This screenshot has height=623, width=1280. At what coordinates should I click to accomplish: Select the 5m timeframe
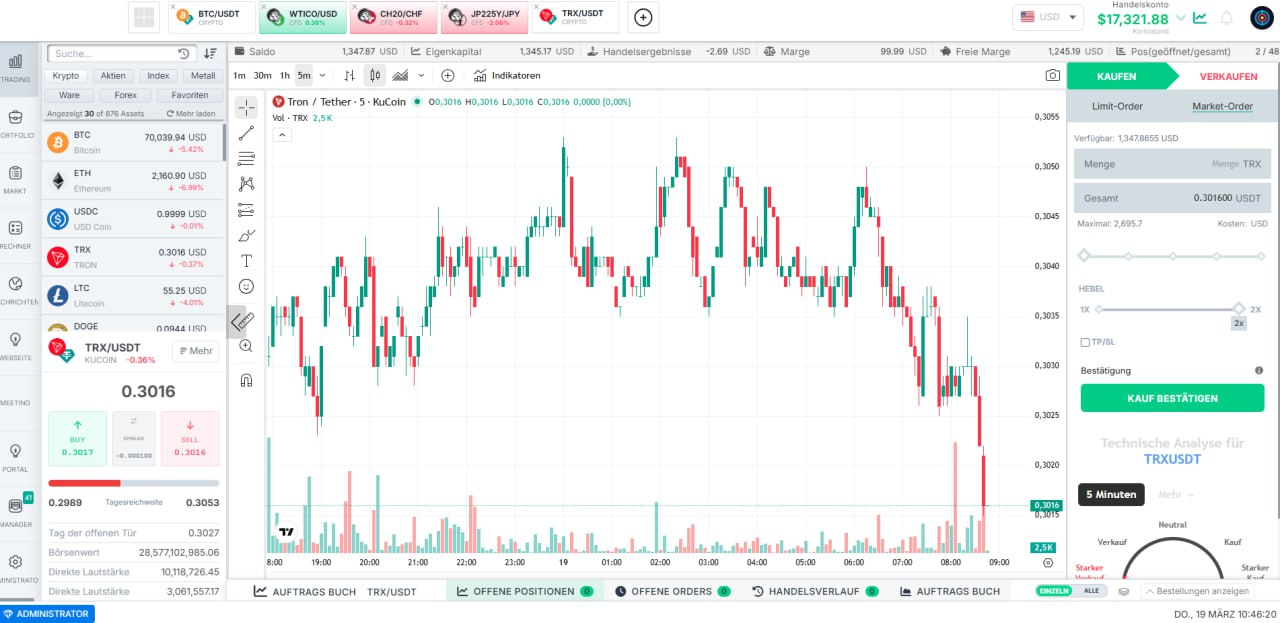point(303,75)
